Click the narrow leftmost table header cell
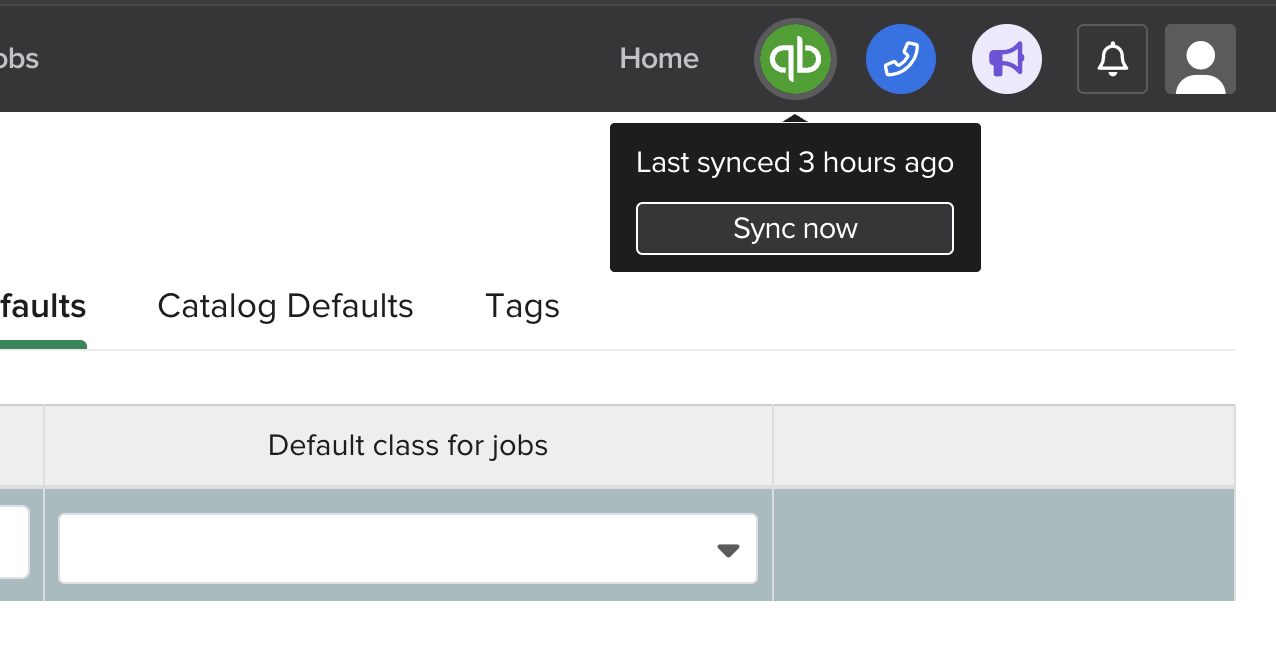This screenshot has width=1276, height=654. pos(21,446)
